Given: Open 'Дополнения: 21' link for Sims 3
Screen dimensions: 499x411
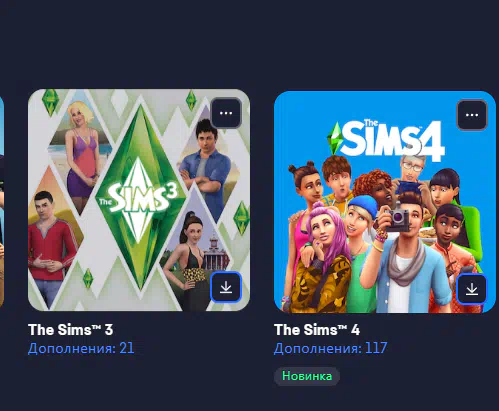Looking at the screenshot, I should pos(81,349).
